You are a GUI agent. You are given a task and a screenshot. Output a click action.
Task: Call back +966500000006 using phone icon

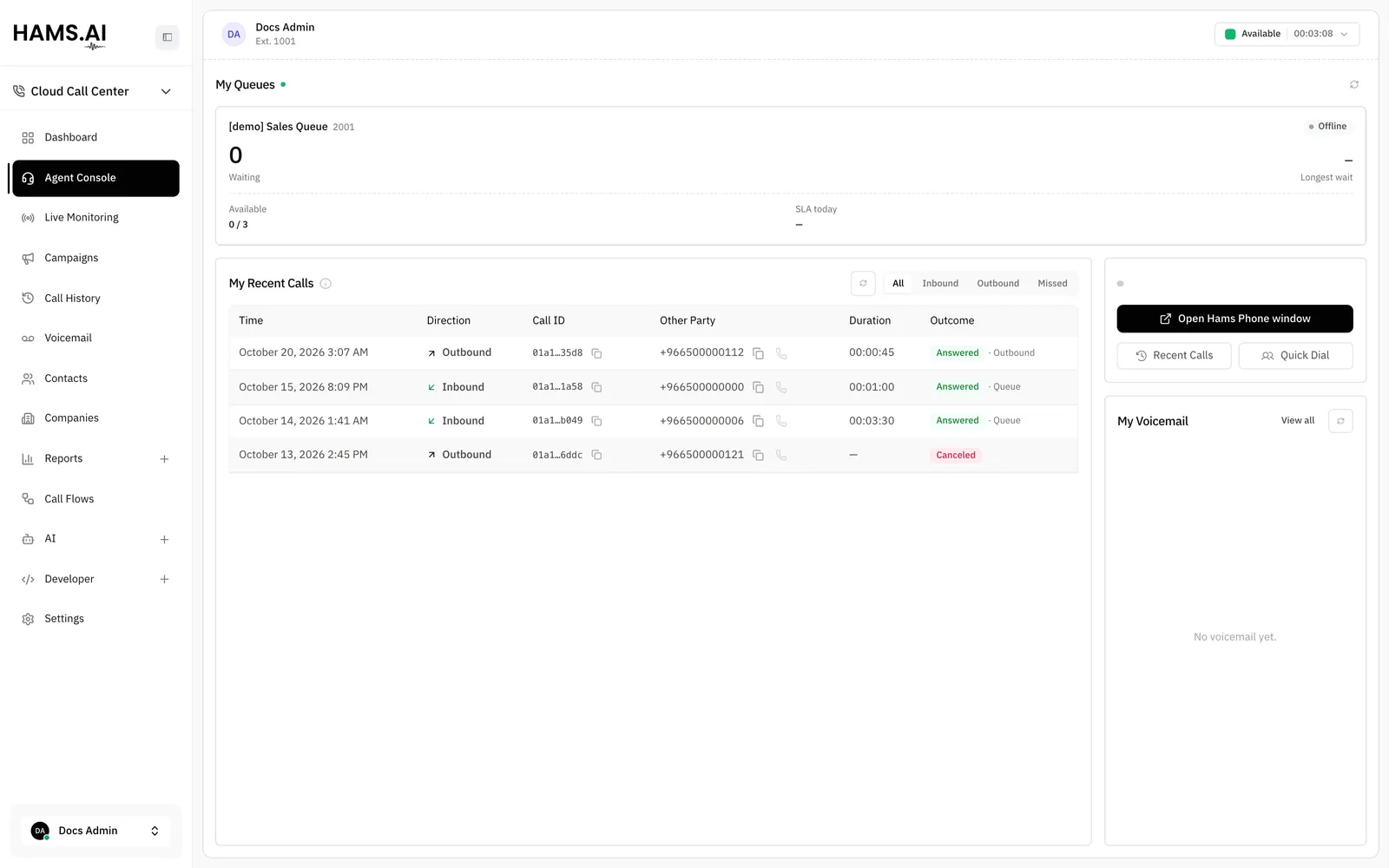(x=781, y=421)
